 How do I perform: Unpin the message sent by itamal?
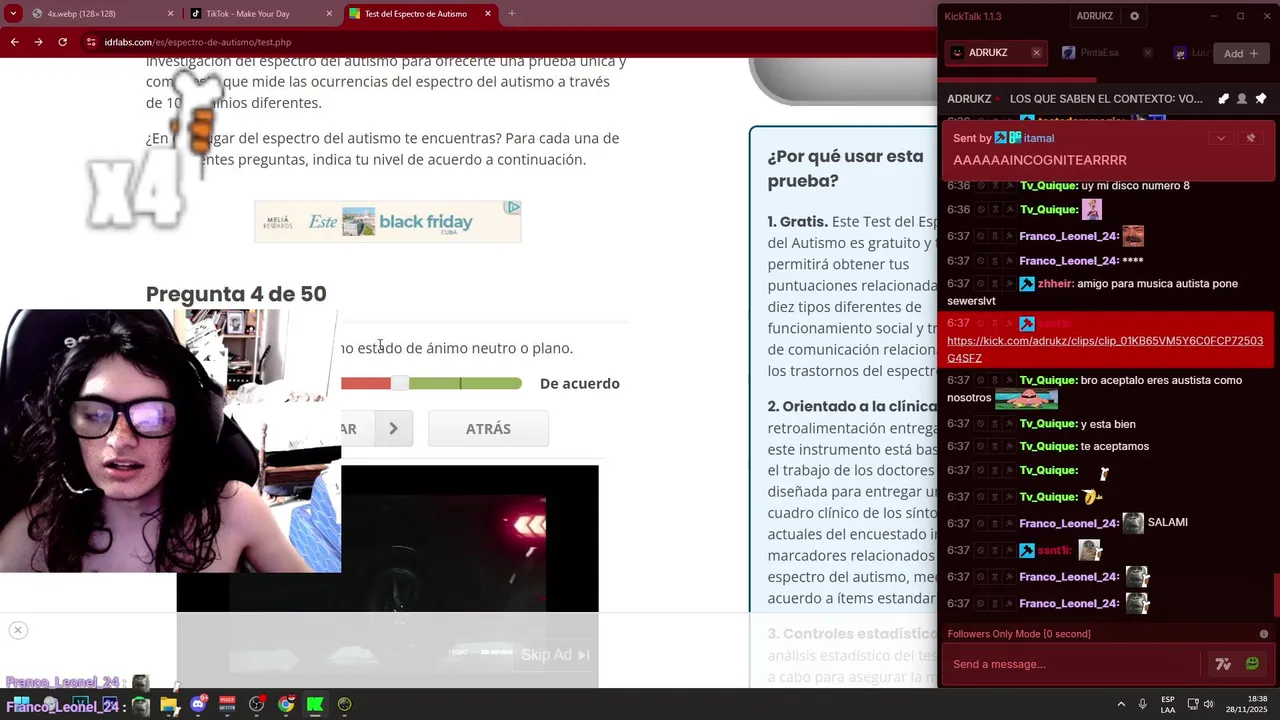click(x=1250, y=138)
